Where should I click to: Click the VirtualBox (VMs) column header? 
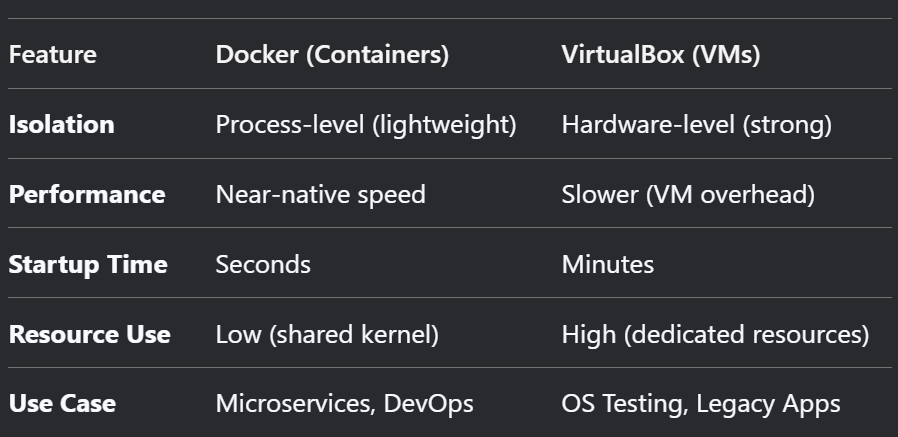pyautogui.click(x=661, y=55)
